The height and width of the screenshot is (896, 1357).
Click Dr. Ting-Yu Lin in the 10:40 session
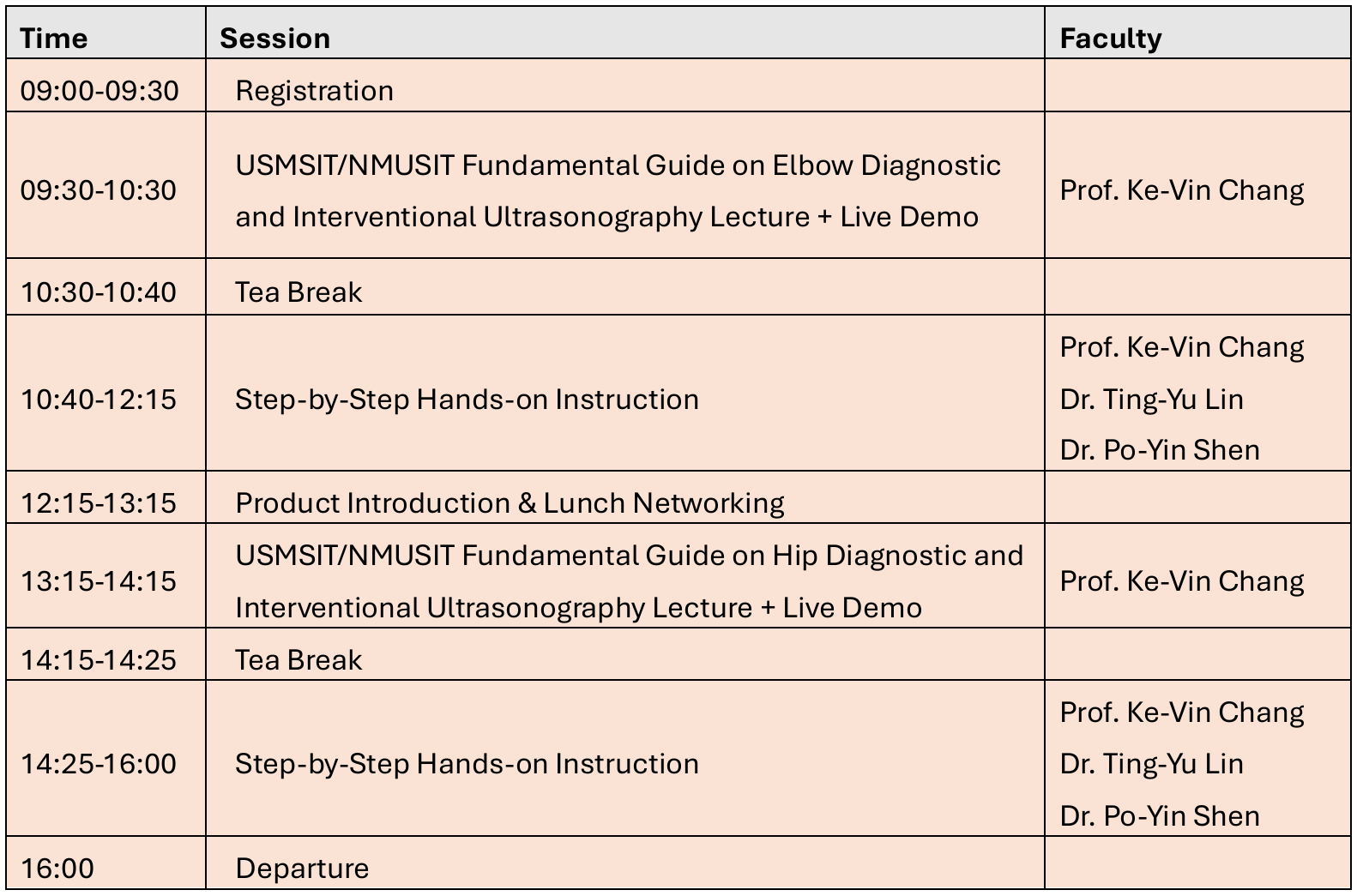click(1151, 400)
